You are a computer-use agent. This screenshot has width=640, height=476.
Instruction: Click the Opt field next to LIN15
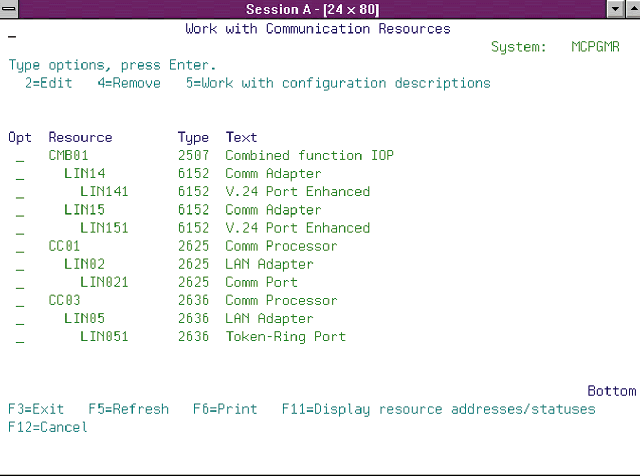tap(20, 210)
